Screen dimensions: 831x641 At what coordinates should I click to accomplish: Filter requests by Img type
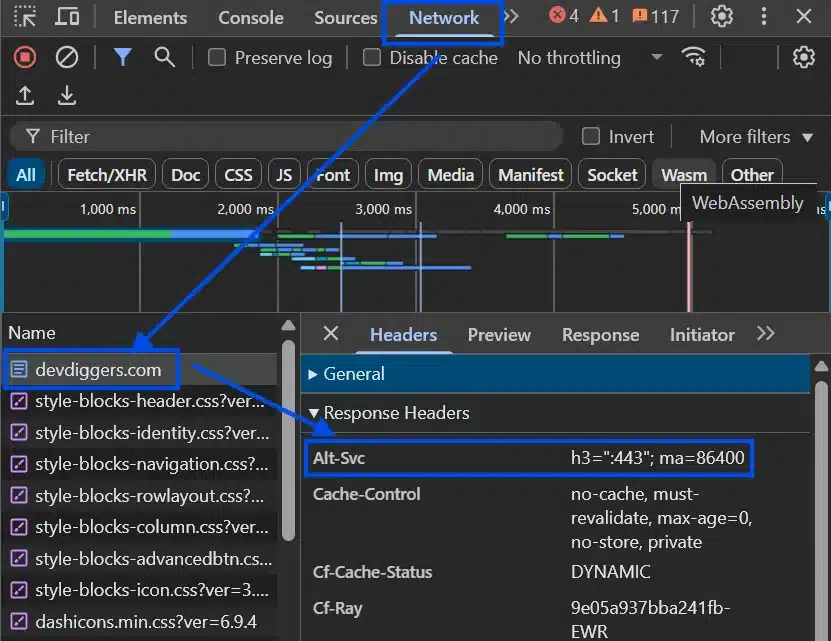[388, 174]
